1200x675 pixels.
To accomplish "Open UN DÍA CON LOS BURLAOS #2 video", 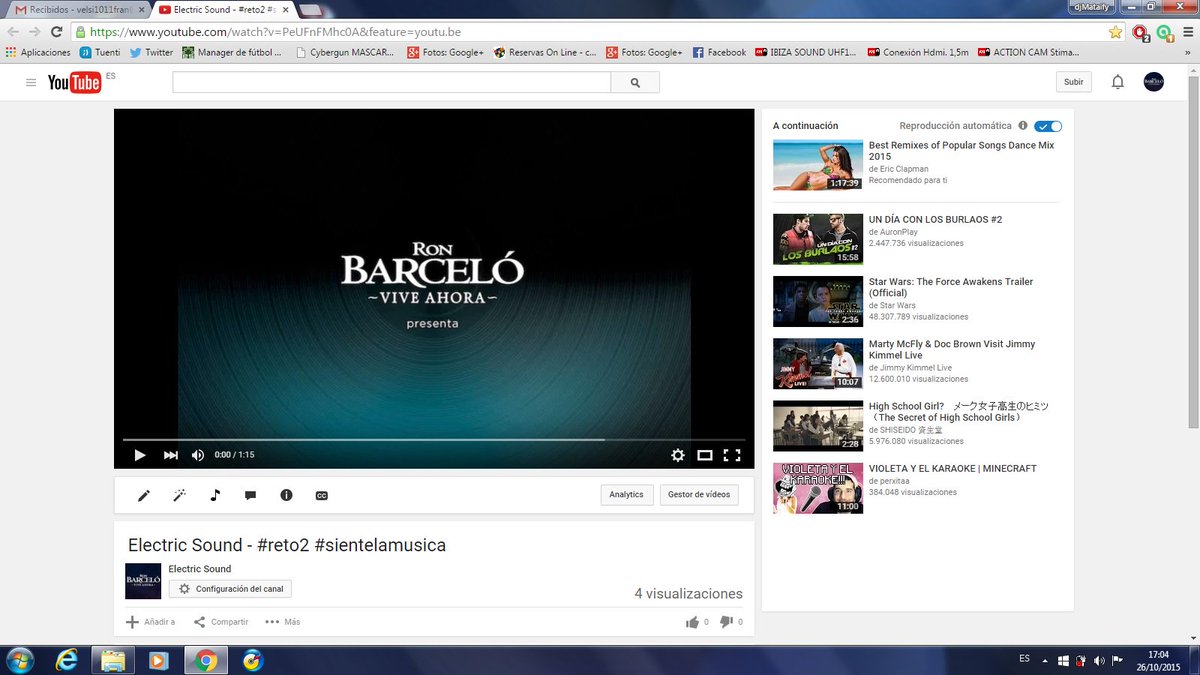I will point(935,219).
